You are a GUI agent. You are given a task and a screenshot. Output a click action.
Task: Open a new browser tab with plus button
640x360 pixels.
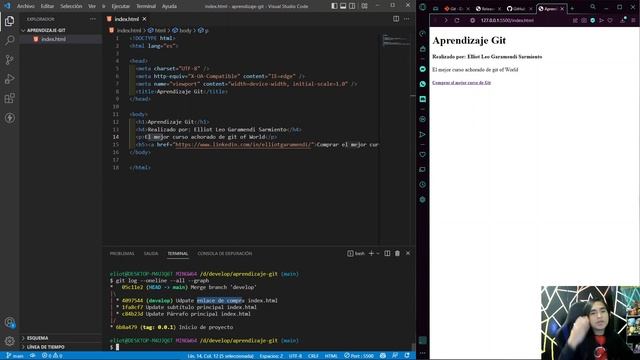coord(572,9)
